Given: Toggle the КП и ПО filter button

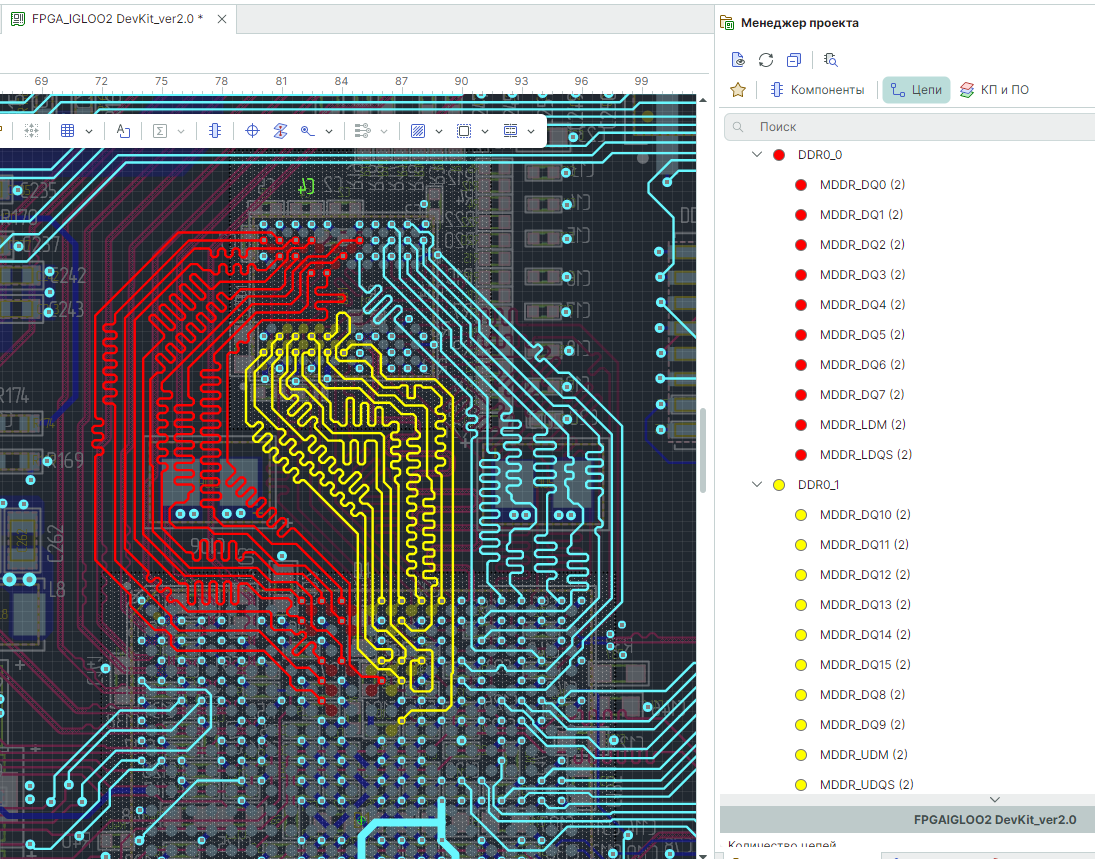Looking at the screenshot, I should (994, 90).
